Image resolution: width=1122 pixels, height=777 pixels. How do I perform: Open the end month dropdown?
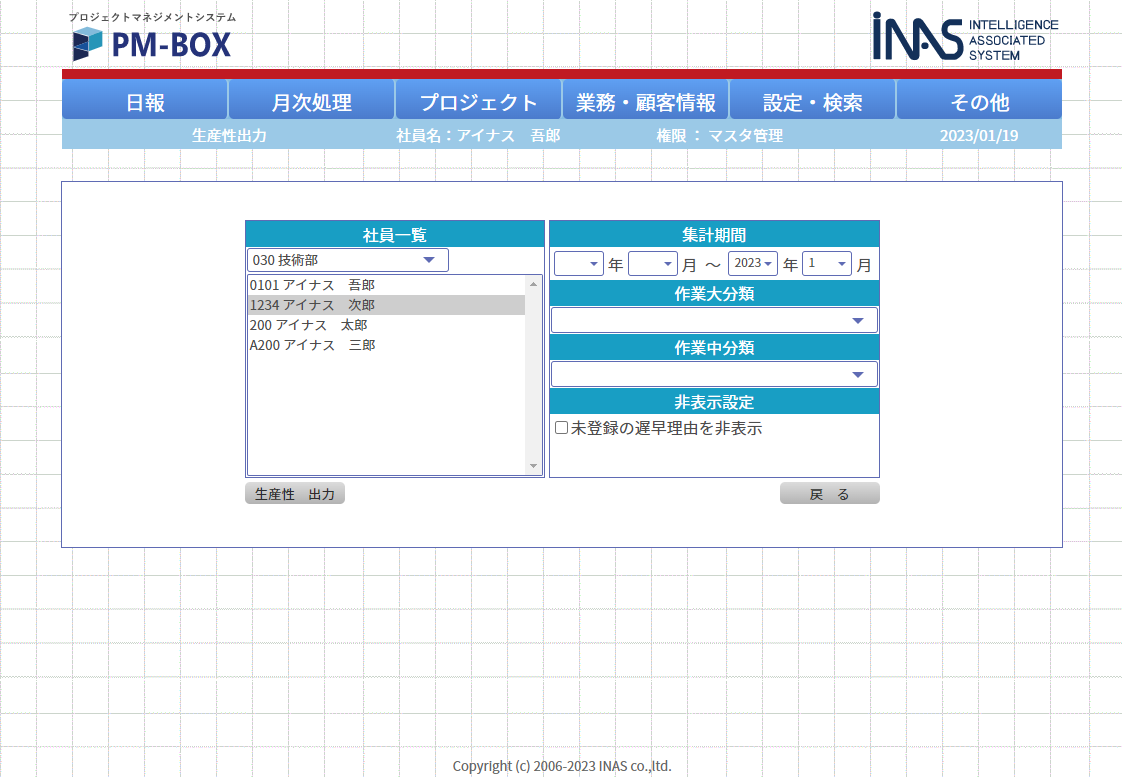827,264
